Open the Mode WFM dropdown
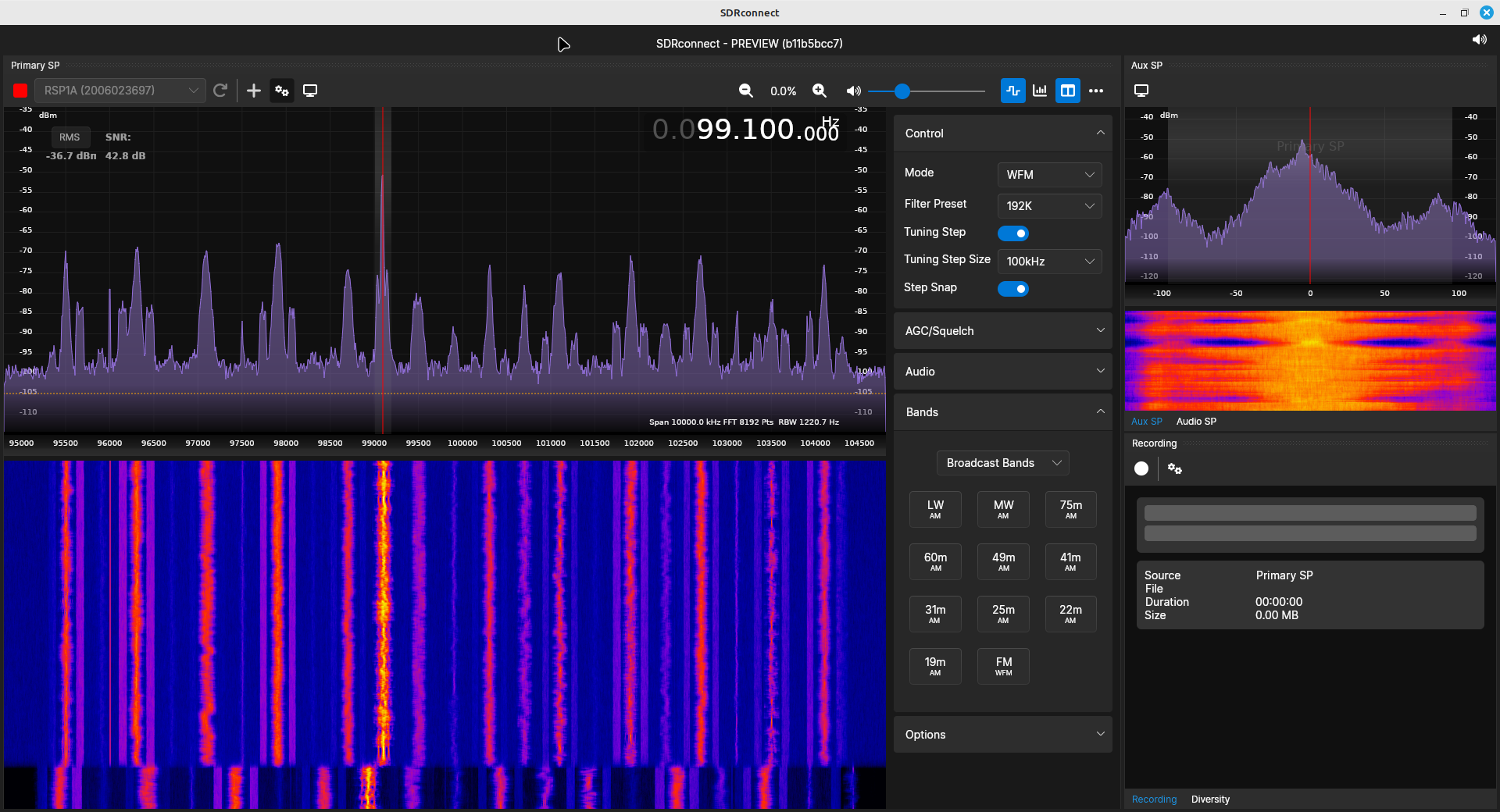Viewport: 1500px width, 812px height. [x=1050, y=175]
